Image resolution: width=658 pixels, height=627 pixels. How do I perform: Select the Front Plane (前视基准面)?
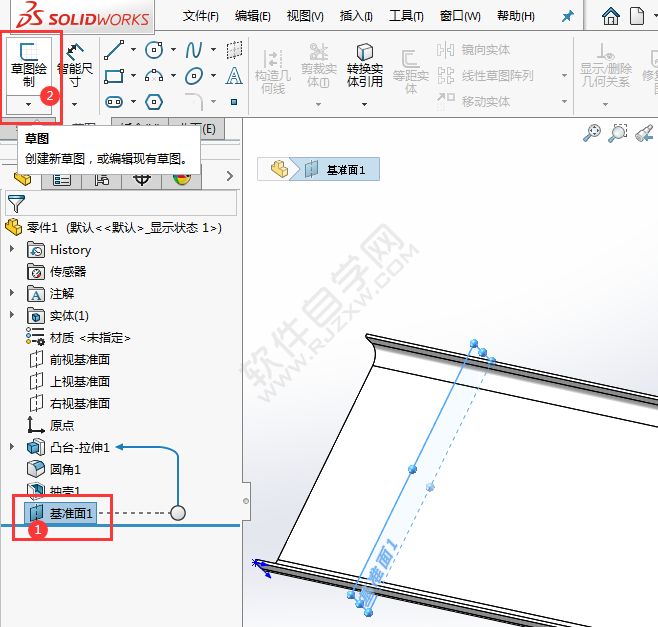tap(70, 359)
